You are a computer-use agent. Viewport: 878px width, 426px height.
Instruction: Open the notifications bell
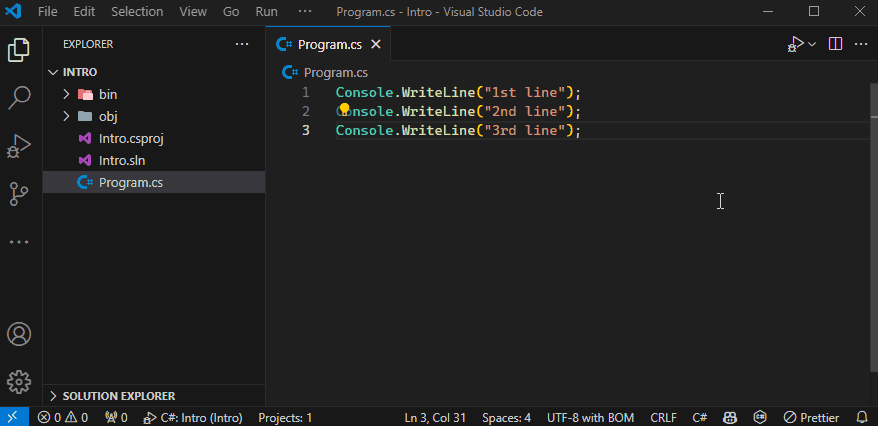click(x=862, y=418)
